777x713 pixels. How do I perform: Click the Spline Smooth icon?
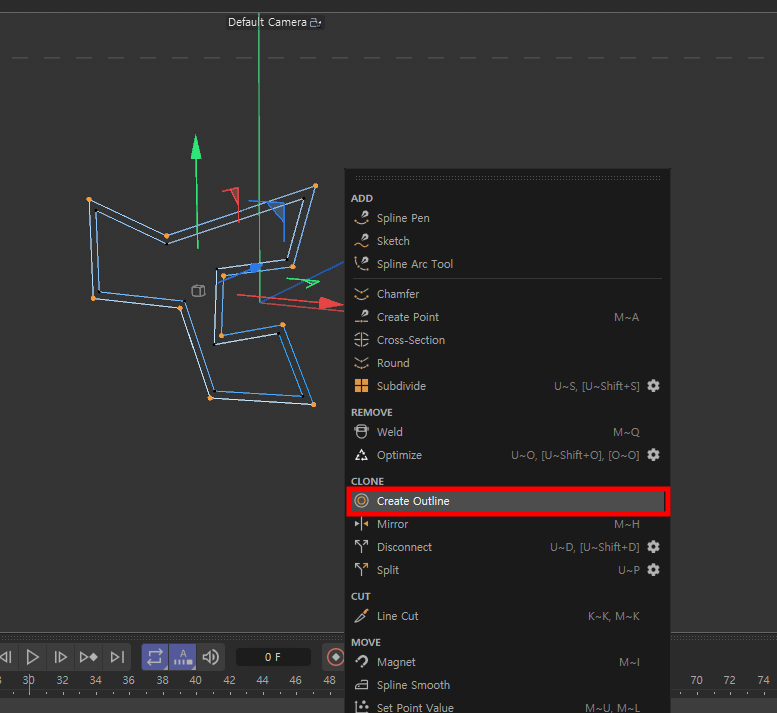point(362,685)
